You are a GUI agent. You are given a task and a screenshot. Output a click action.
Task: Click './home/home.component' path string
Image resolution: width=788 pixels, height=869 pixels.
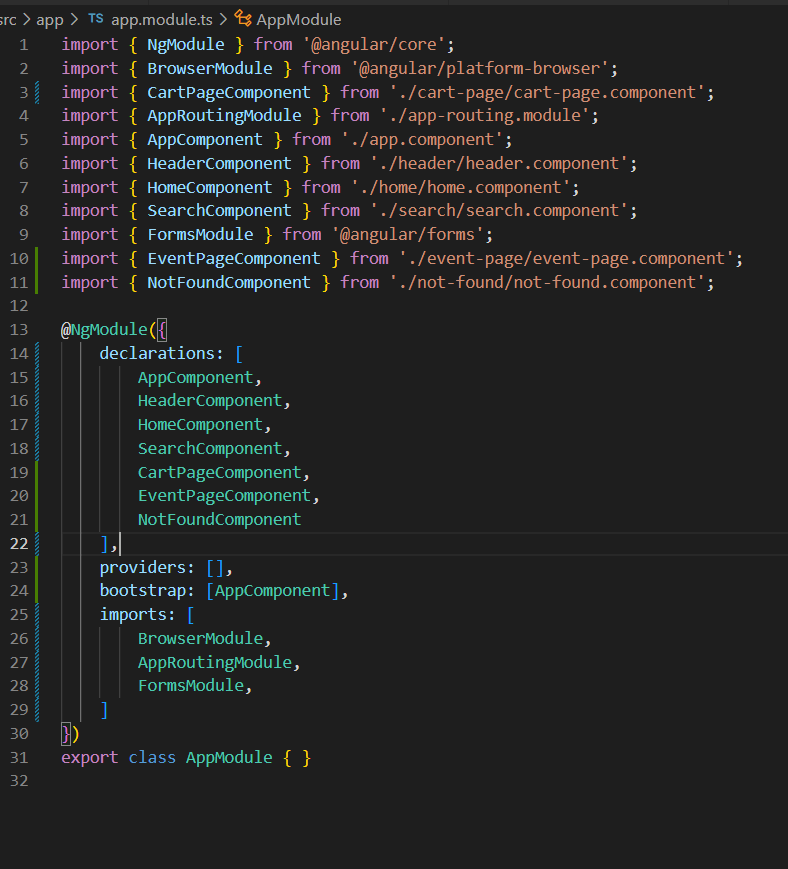(460, 188)
